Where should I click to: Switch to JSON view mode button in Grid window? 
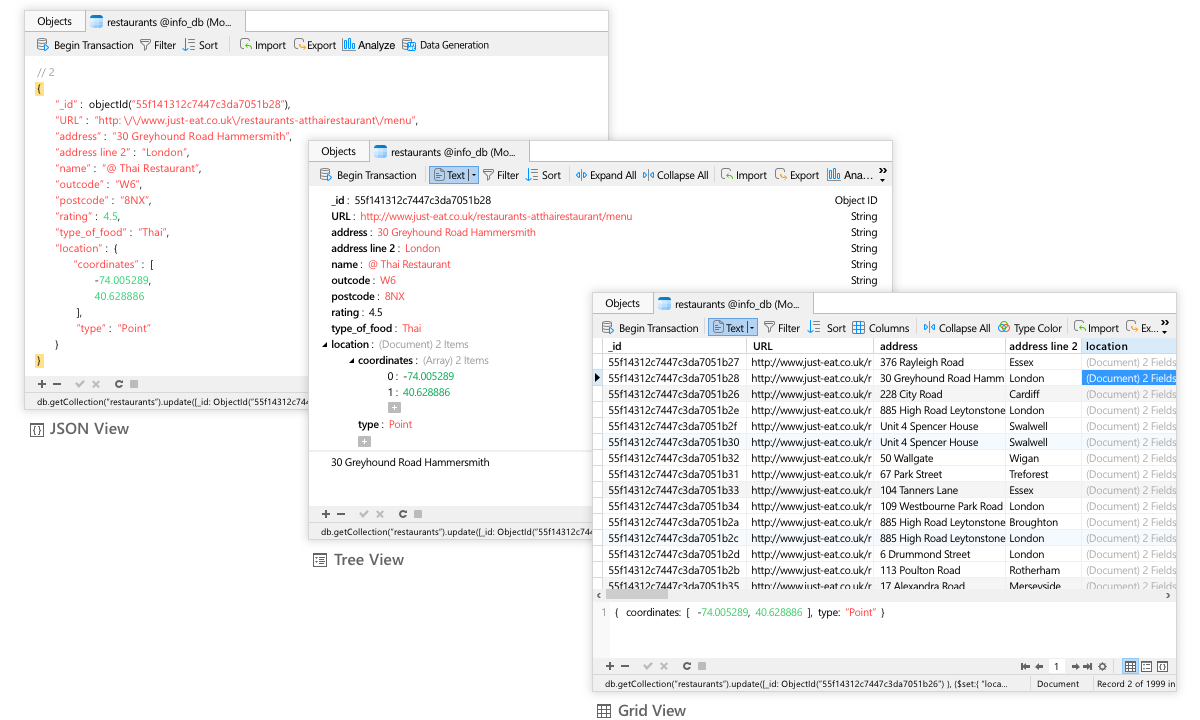[1163, 666]
